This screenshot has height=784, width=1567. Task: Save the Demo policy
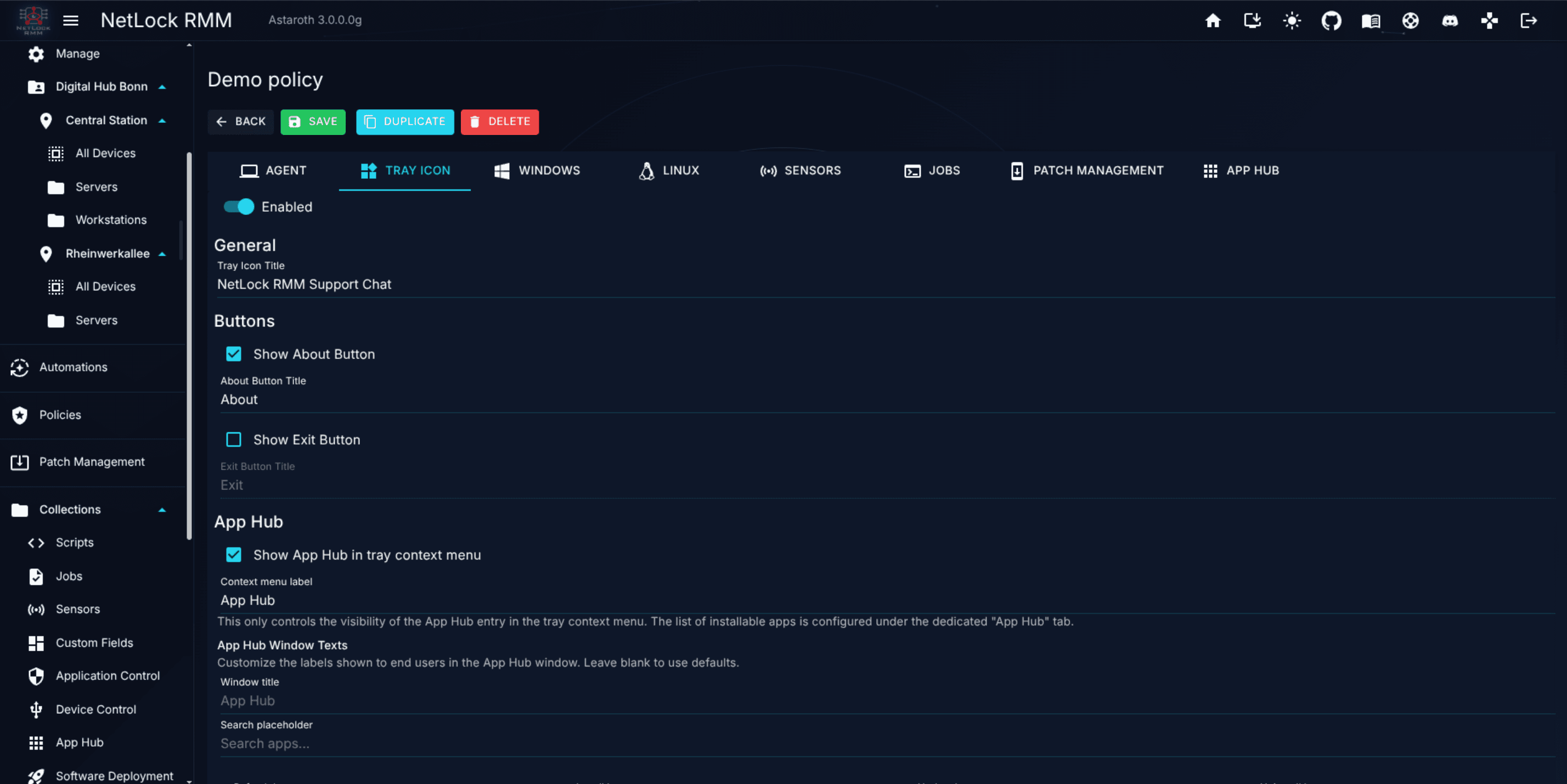pyautogui.click(x=313, y=122)
